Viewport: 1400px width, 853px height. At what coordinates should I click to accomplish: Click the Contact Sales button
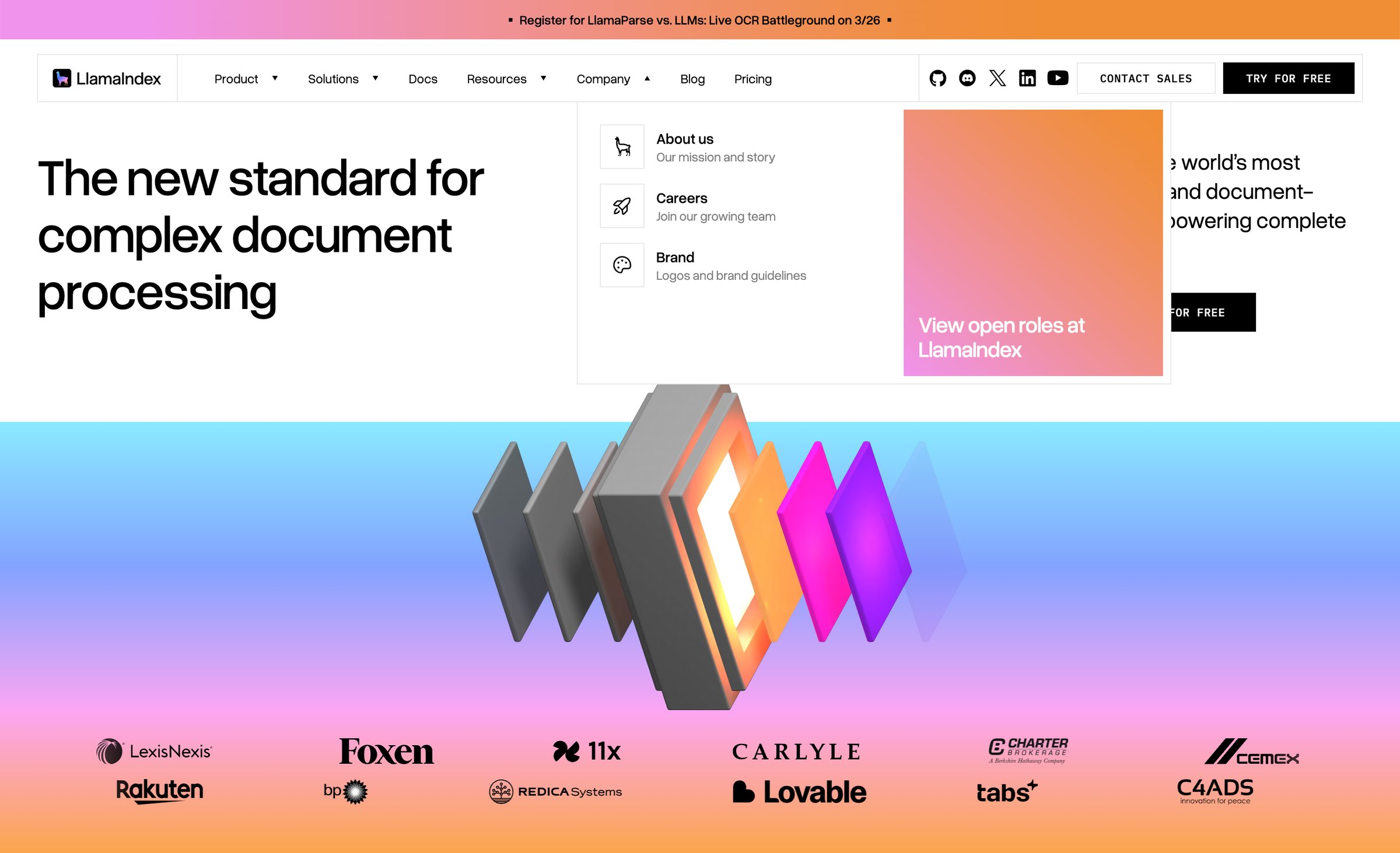pos(1146,78)
